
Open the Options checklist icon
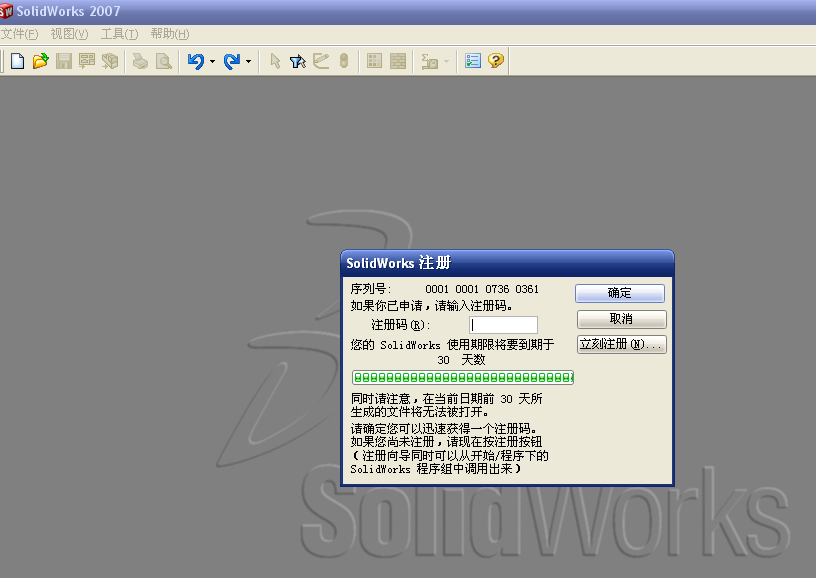coord(473,61)
